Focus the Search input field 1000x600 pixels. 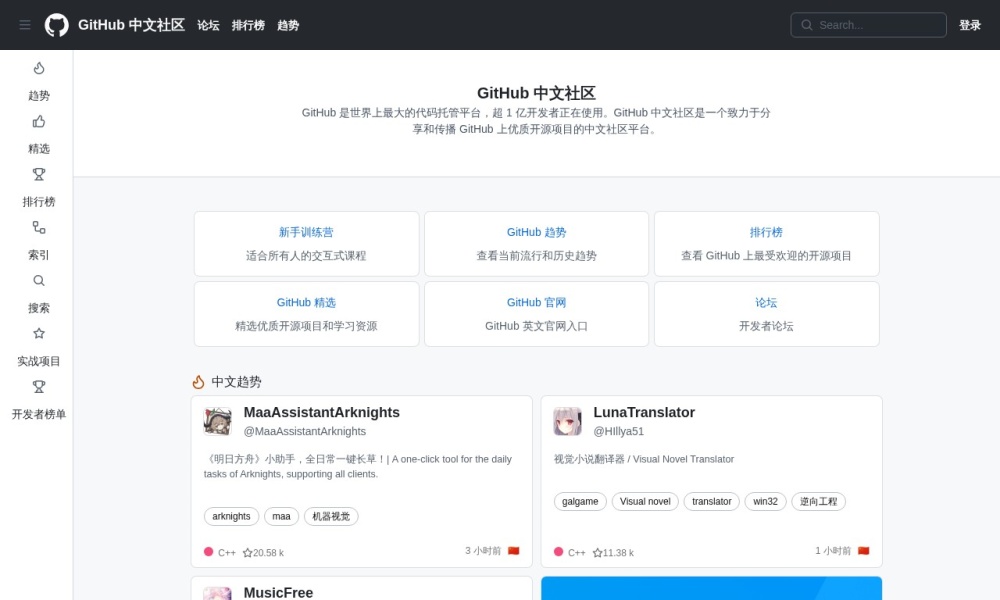pyautogui.click(x=869, y=25)
